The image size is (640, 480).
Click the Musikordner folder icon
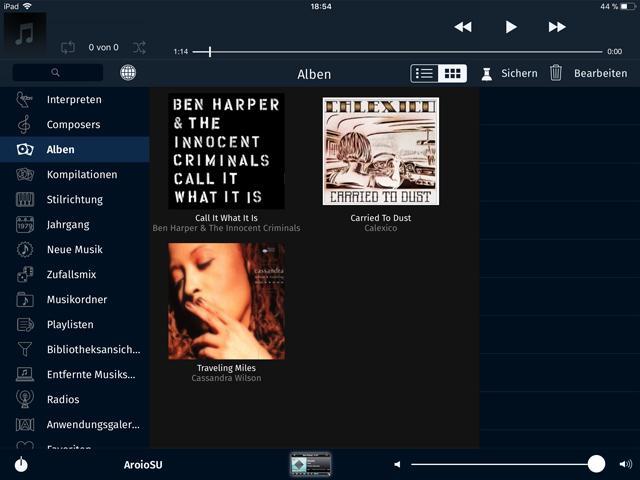[x=25, y=300]
